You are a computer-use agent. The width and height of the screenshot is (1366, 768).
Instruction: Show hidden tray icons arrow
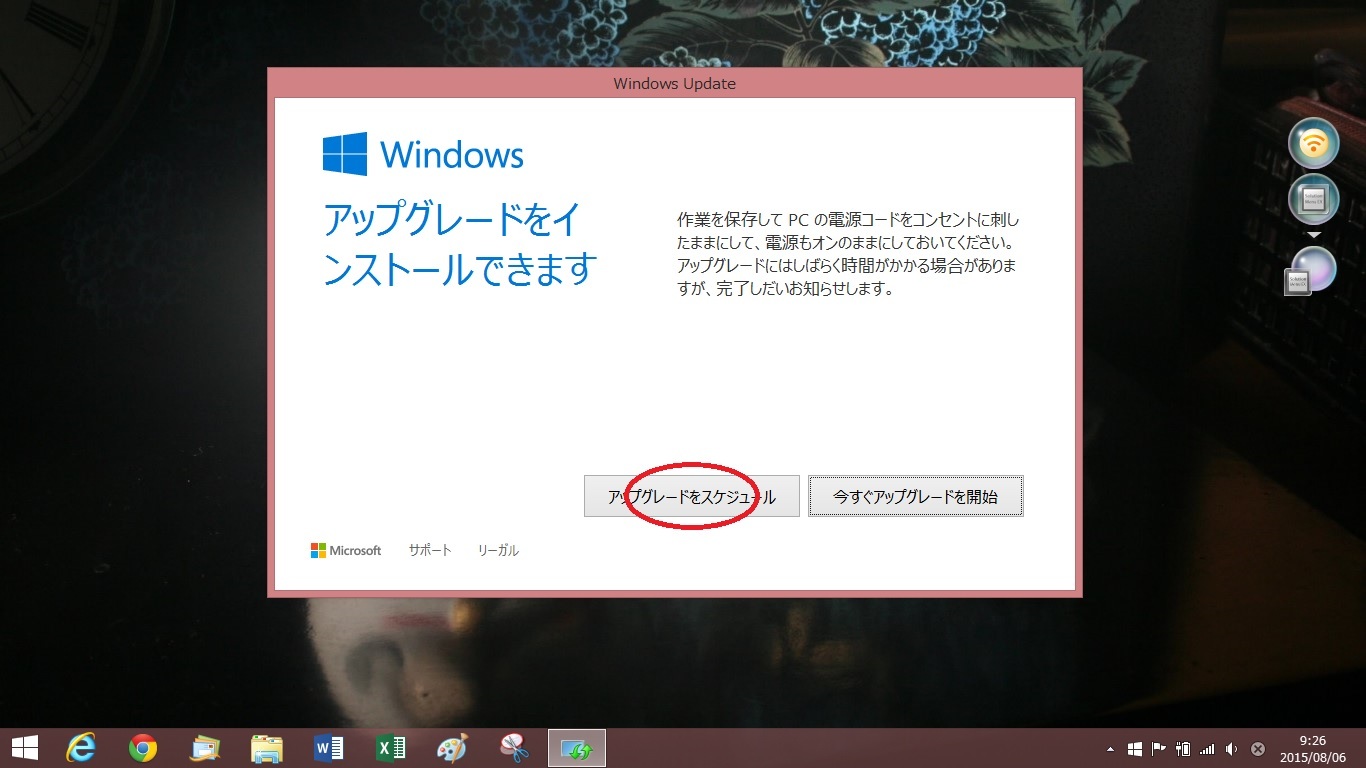[1110, 749]
